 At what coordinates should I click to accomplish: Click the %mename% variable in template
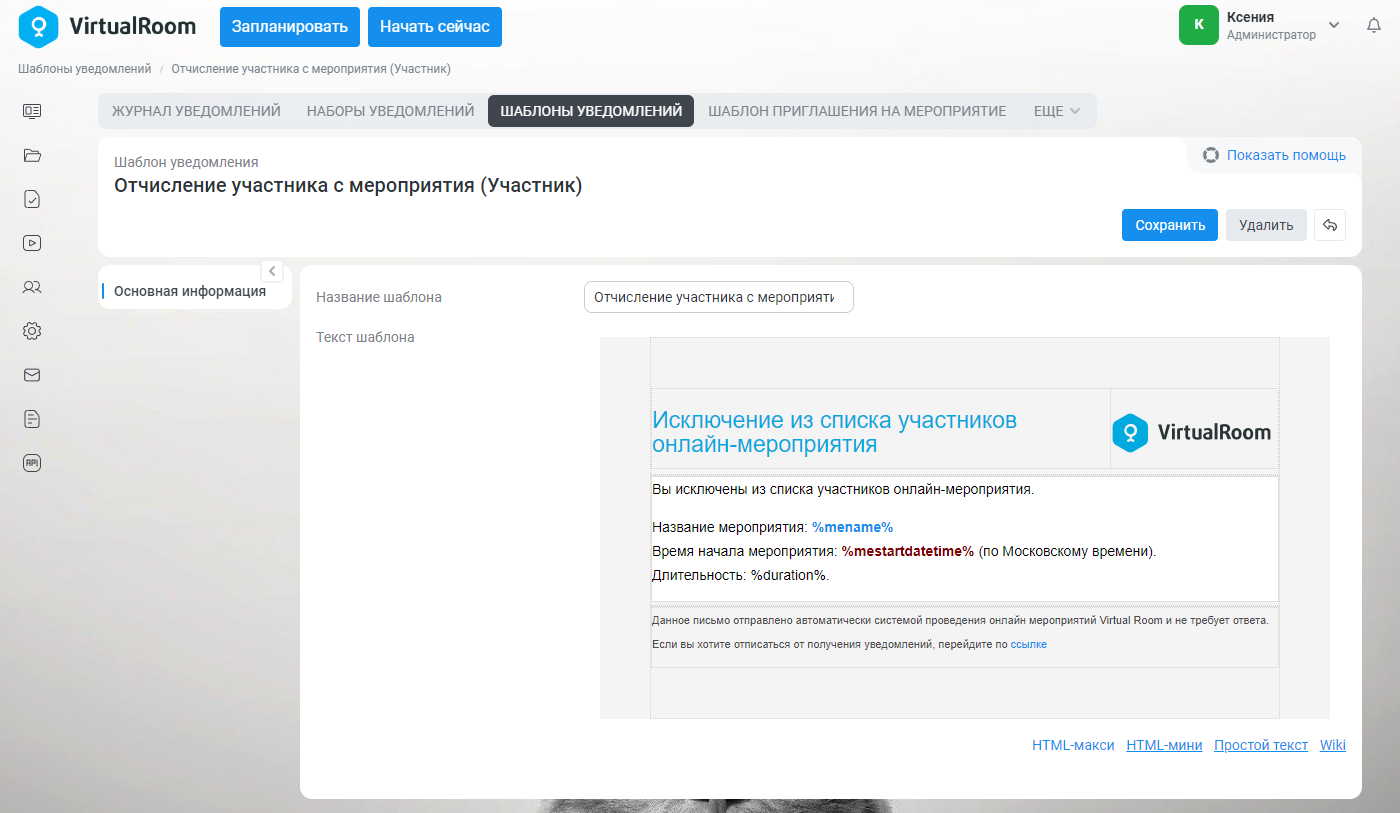tap(852, 527)
